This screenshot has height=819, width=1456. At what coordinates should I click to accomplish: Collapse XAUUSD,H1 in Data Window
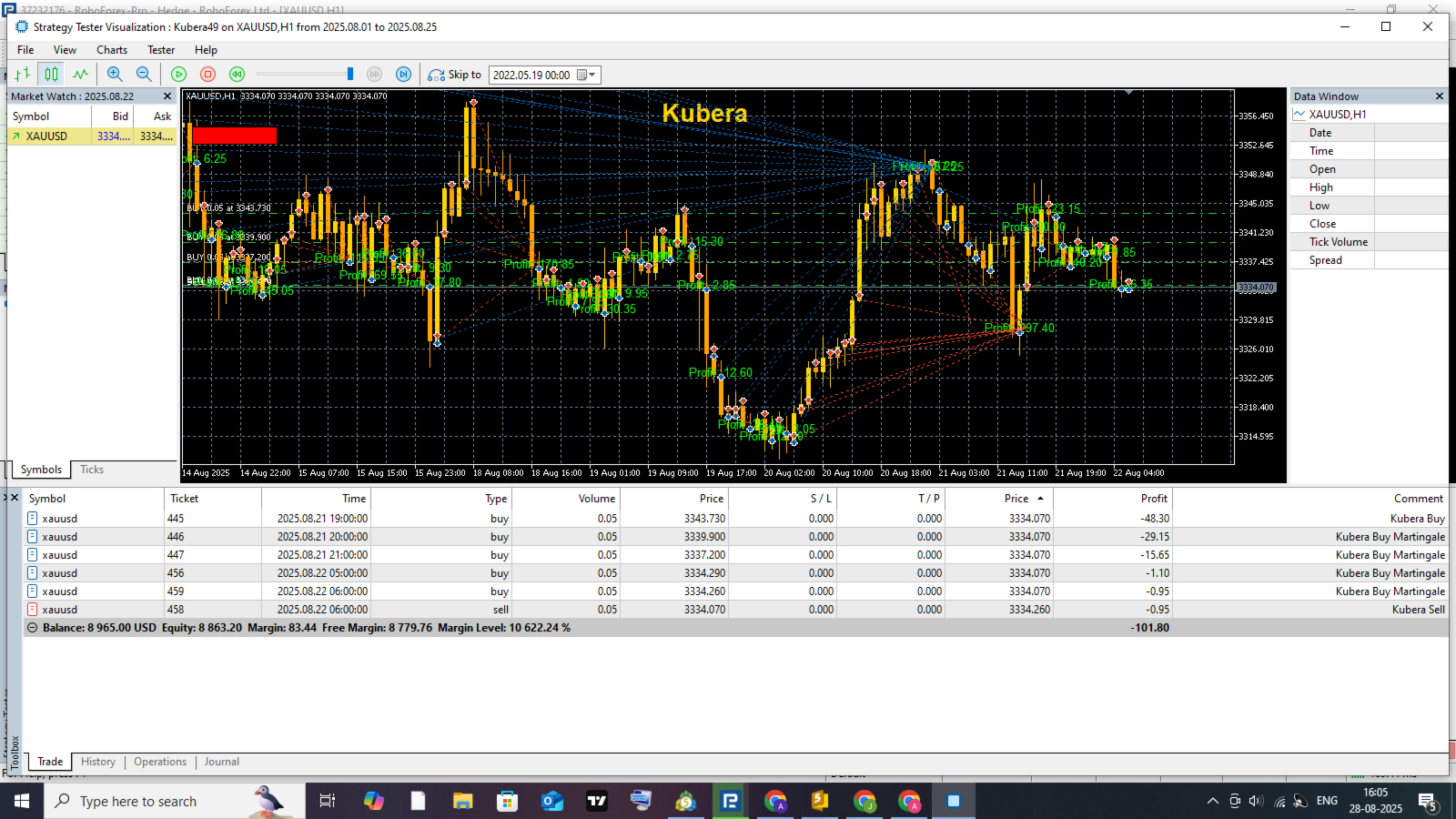click(x=1299, y=114)
